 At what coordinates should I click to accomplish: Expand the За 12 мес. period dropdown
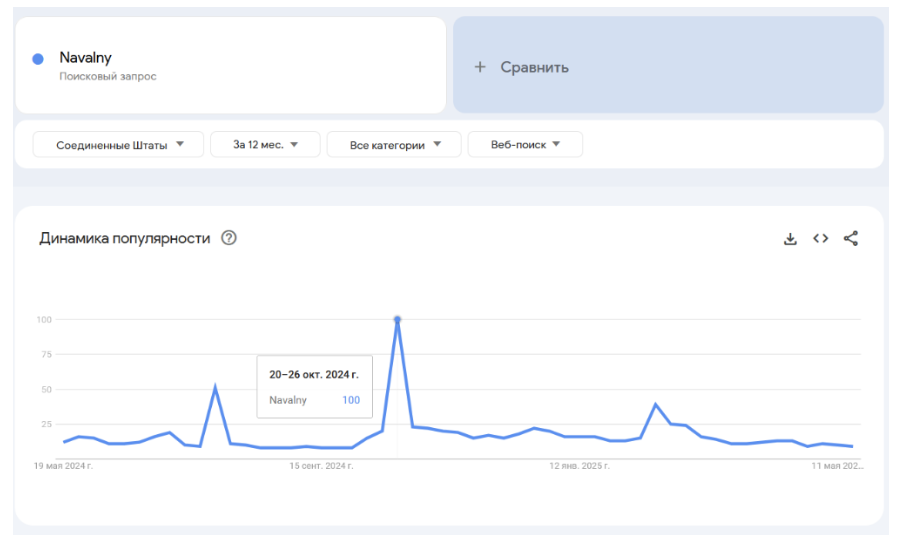pyautogui.click(x=265, y=145)
